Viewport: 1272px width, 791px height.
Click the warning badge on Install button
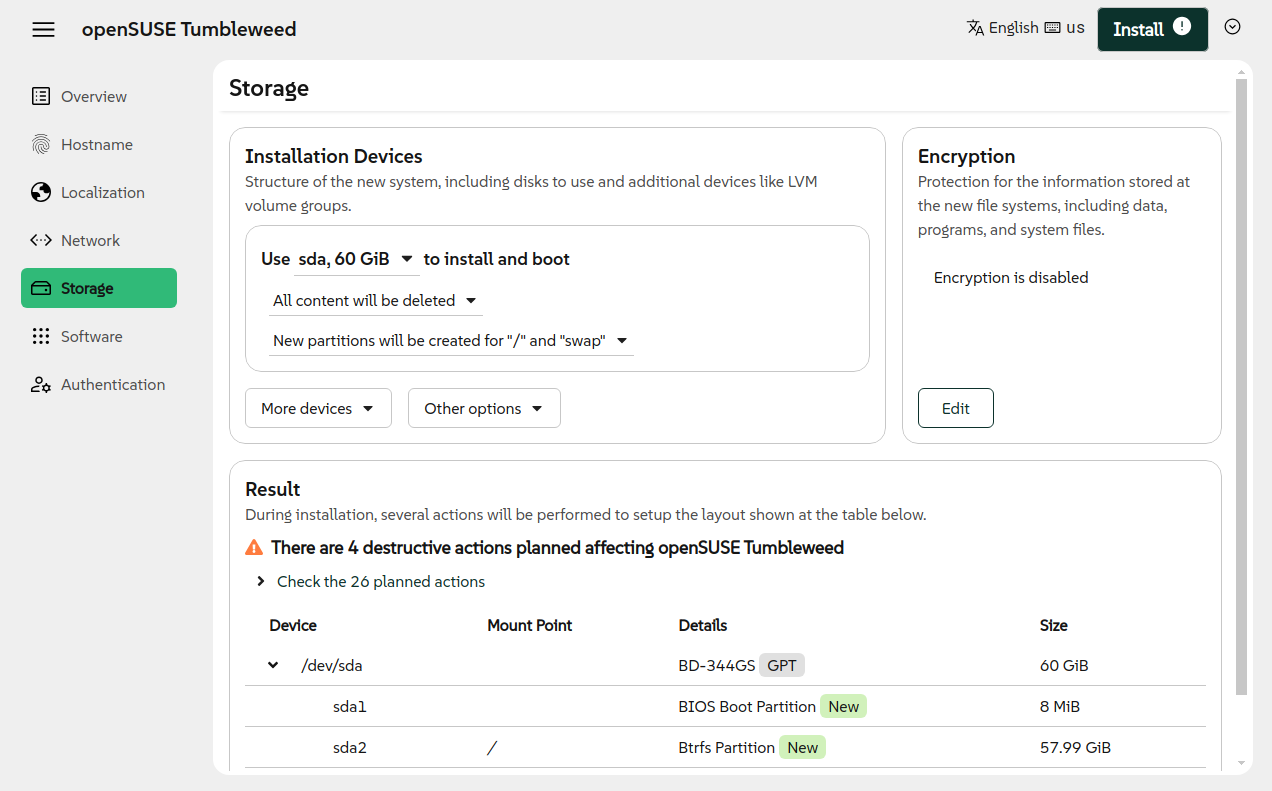pos(1182,26)
